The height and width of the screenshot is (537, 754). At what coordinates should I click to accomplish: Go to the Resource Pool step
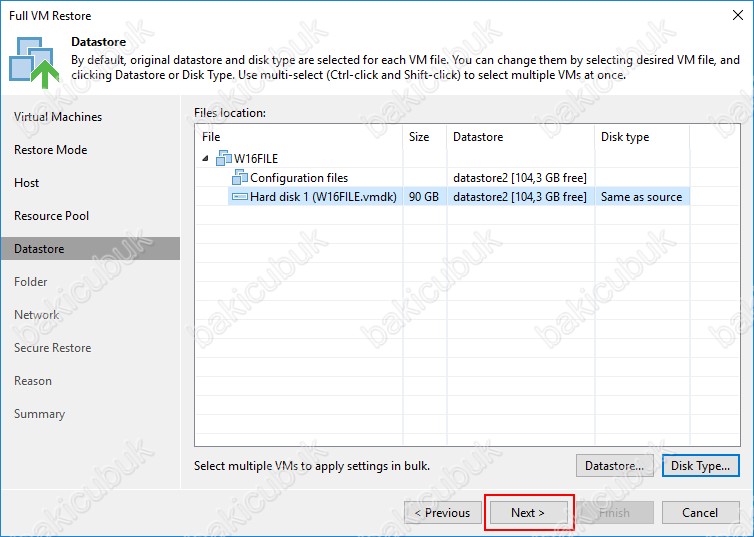point(51,216)
